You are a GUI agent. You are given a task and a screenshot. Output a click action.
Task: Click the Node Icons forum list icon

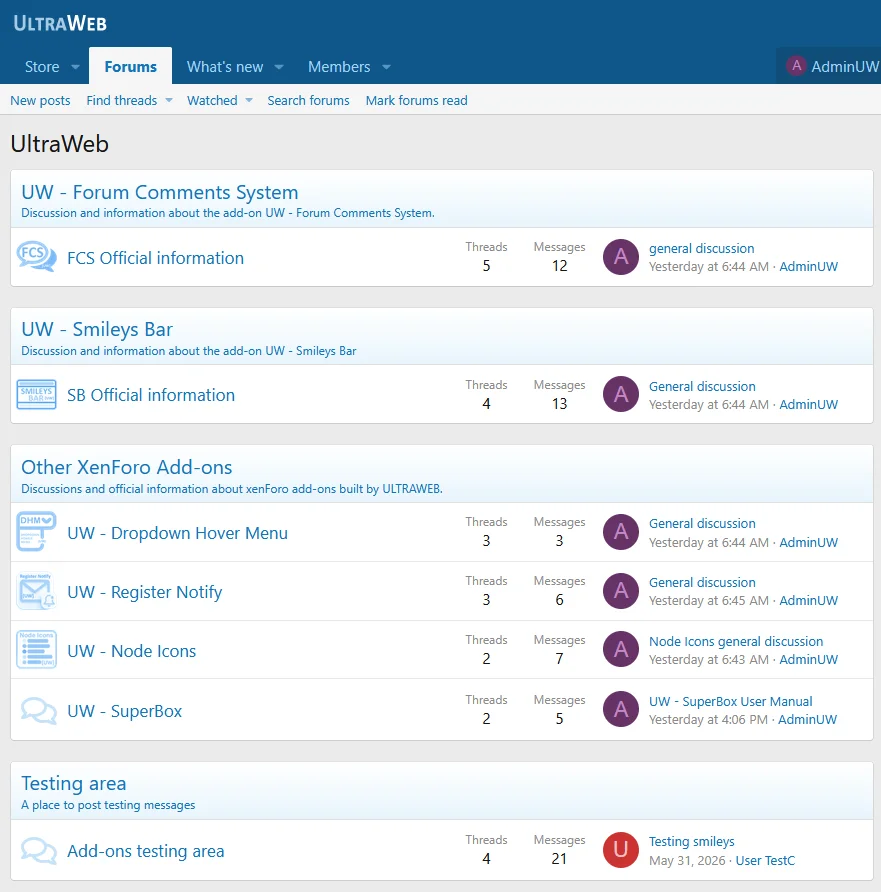(36, 650)
